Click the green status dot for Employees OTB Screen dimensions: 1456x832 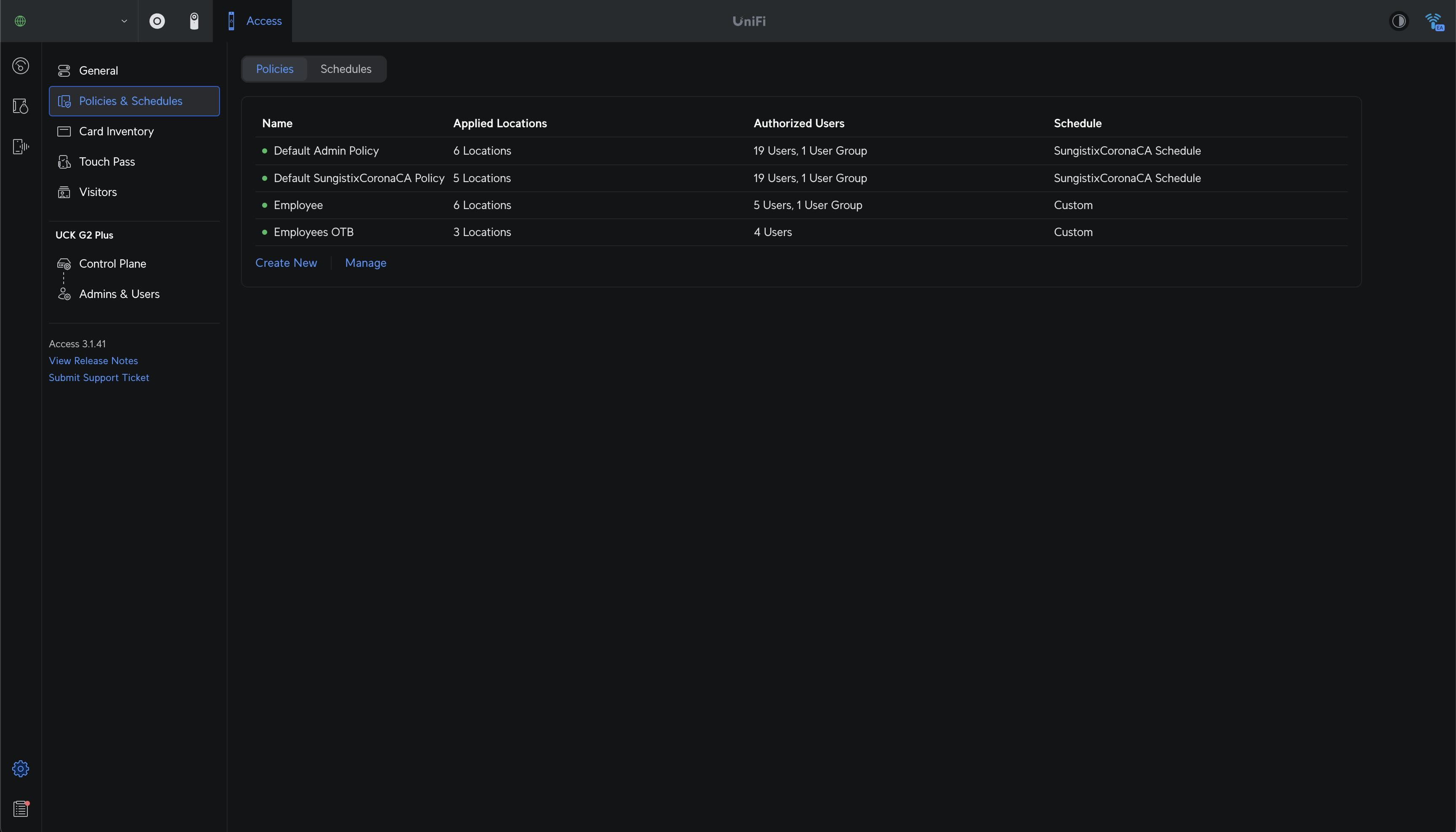coord(265,232)
